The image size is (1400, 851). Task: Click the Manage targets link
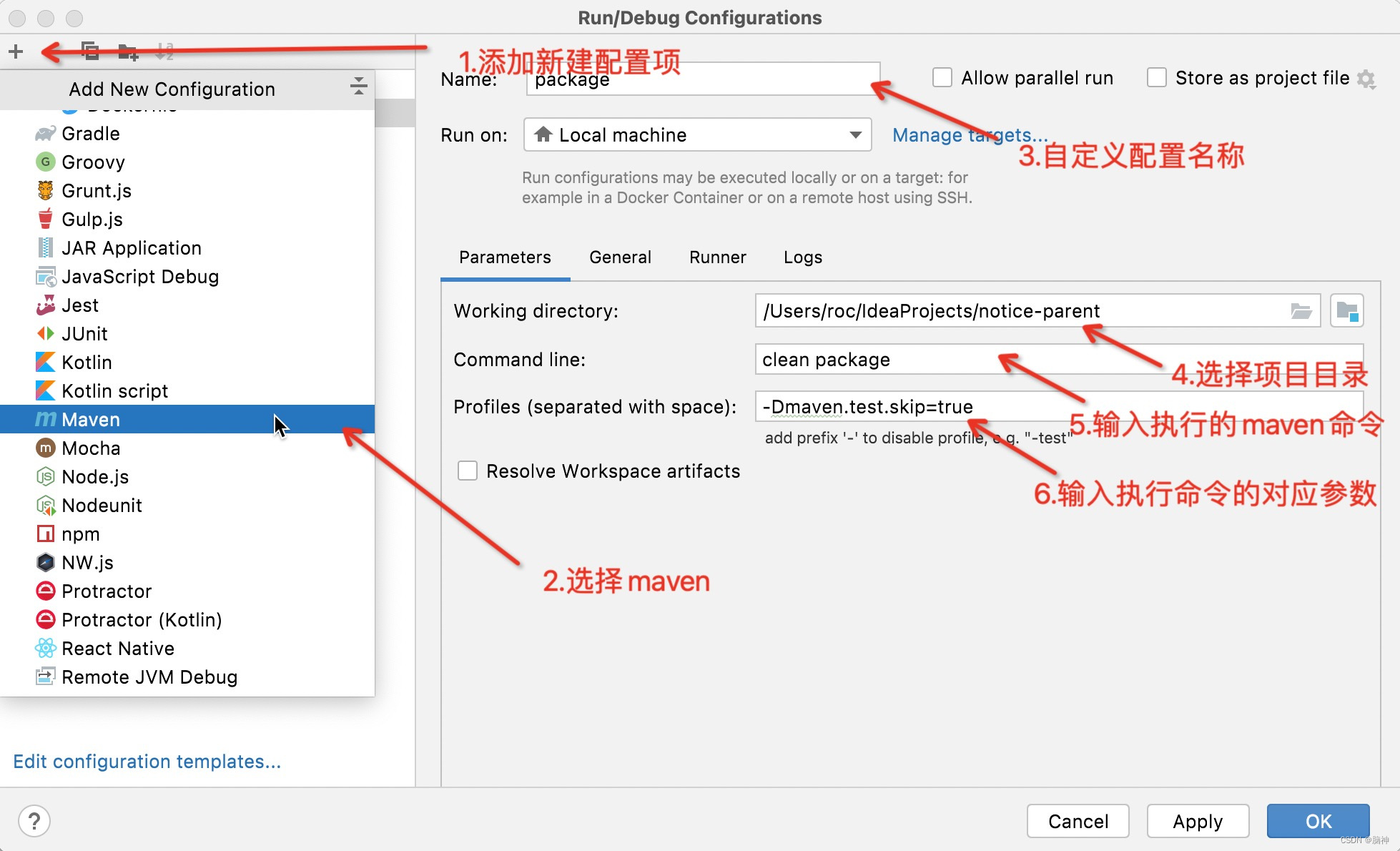[x=969, y=135]
